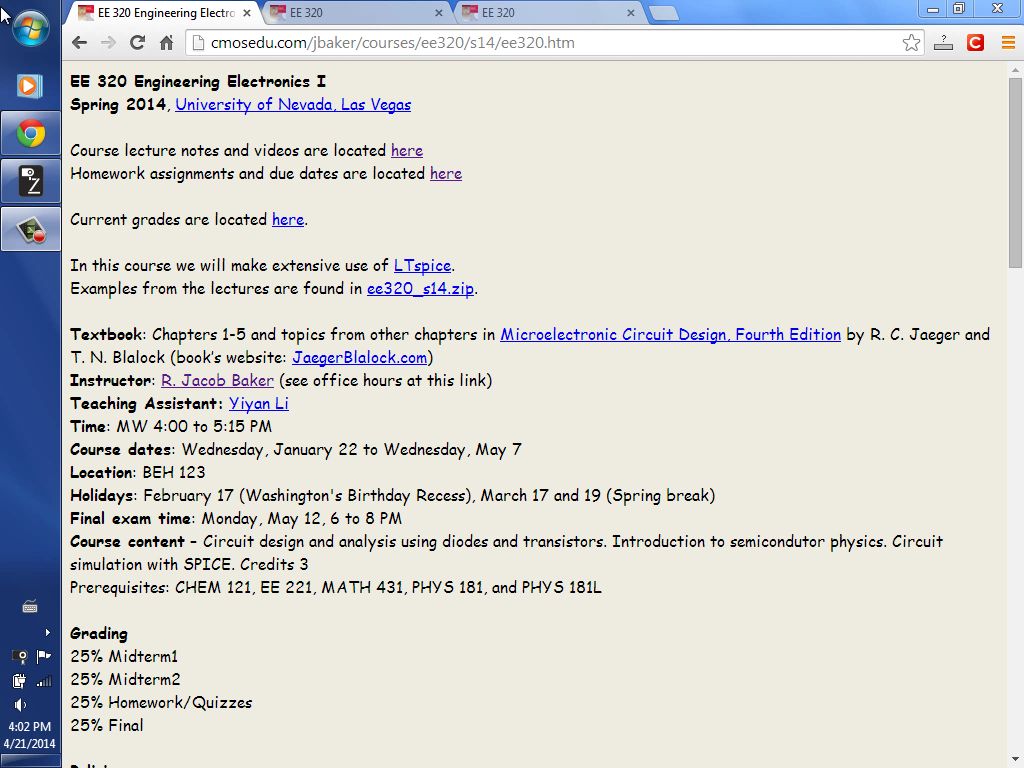Image resolution: width=1024 pixels, height=768 pixels.
Task: Click the 'Holidays' line
Action: point(392,495)
